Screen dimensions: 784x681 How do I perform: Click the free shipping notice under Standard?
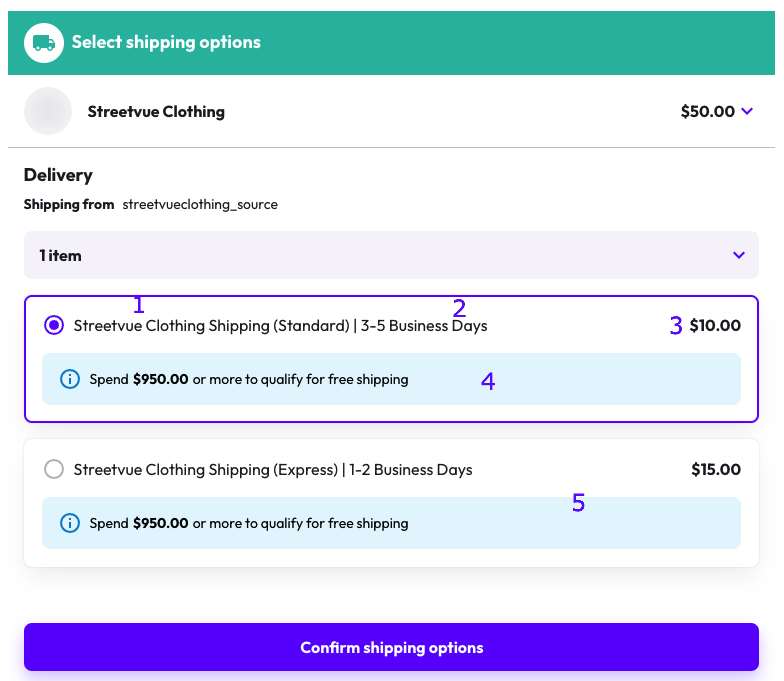(x=392, y=379)
